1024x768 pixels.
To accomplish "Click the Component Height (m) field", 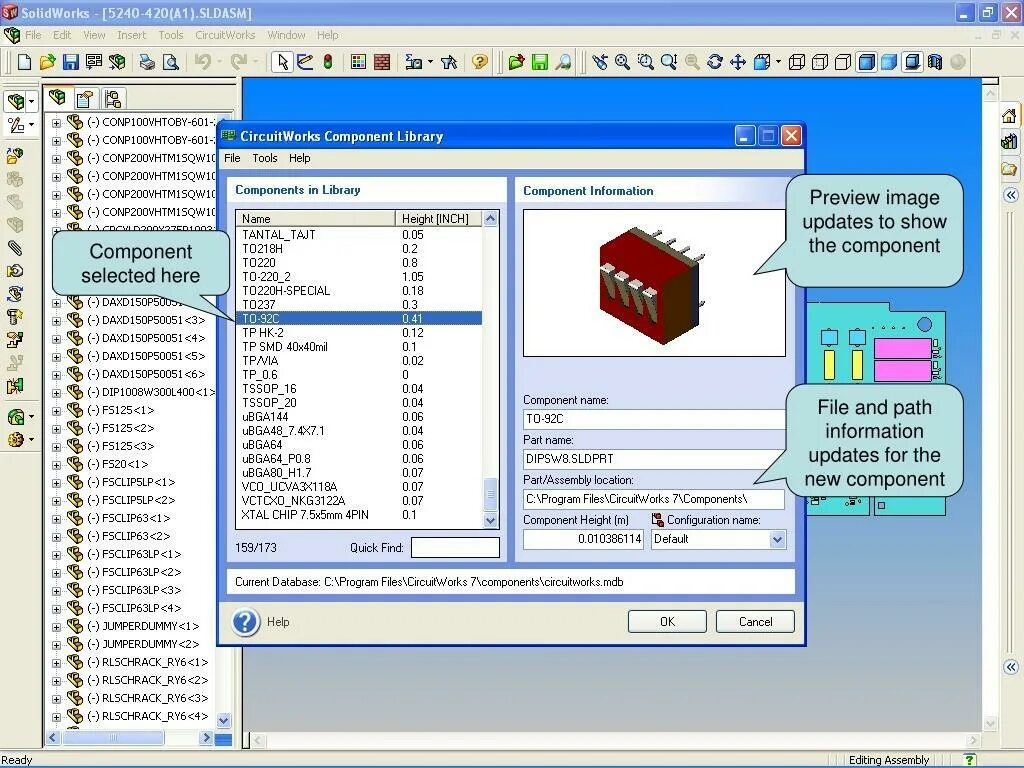I will tap(583, 539).
